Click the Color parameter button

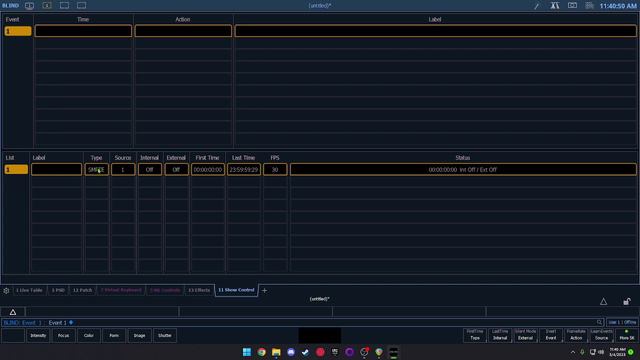click(x=89, y=336)
